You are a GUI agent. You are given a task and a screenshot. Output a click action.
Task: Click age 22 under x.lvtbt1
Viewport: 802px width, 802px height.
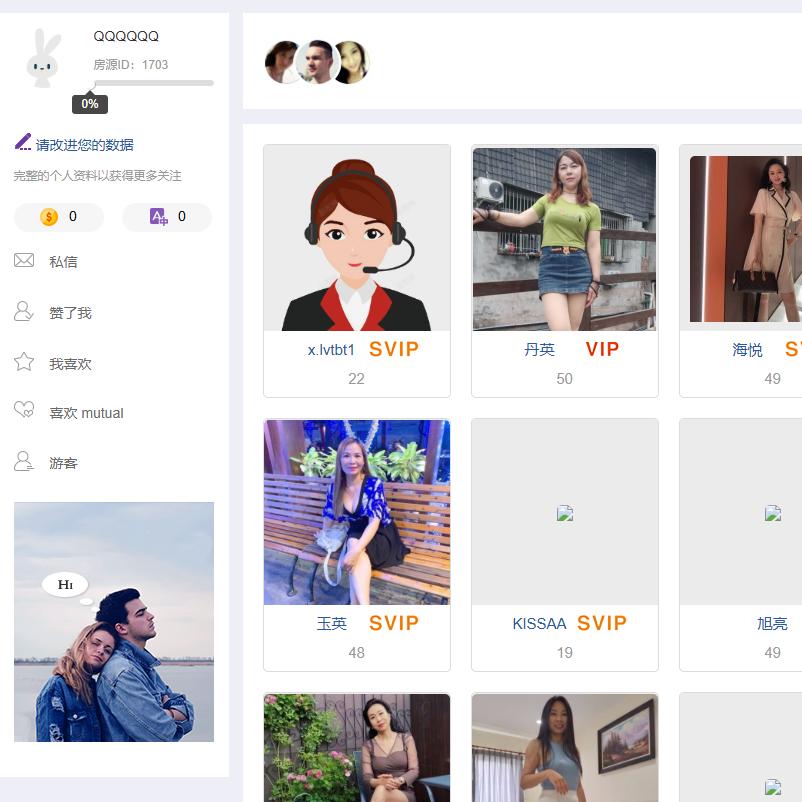click(x=357, y=379)
